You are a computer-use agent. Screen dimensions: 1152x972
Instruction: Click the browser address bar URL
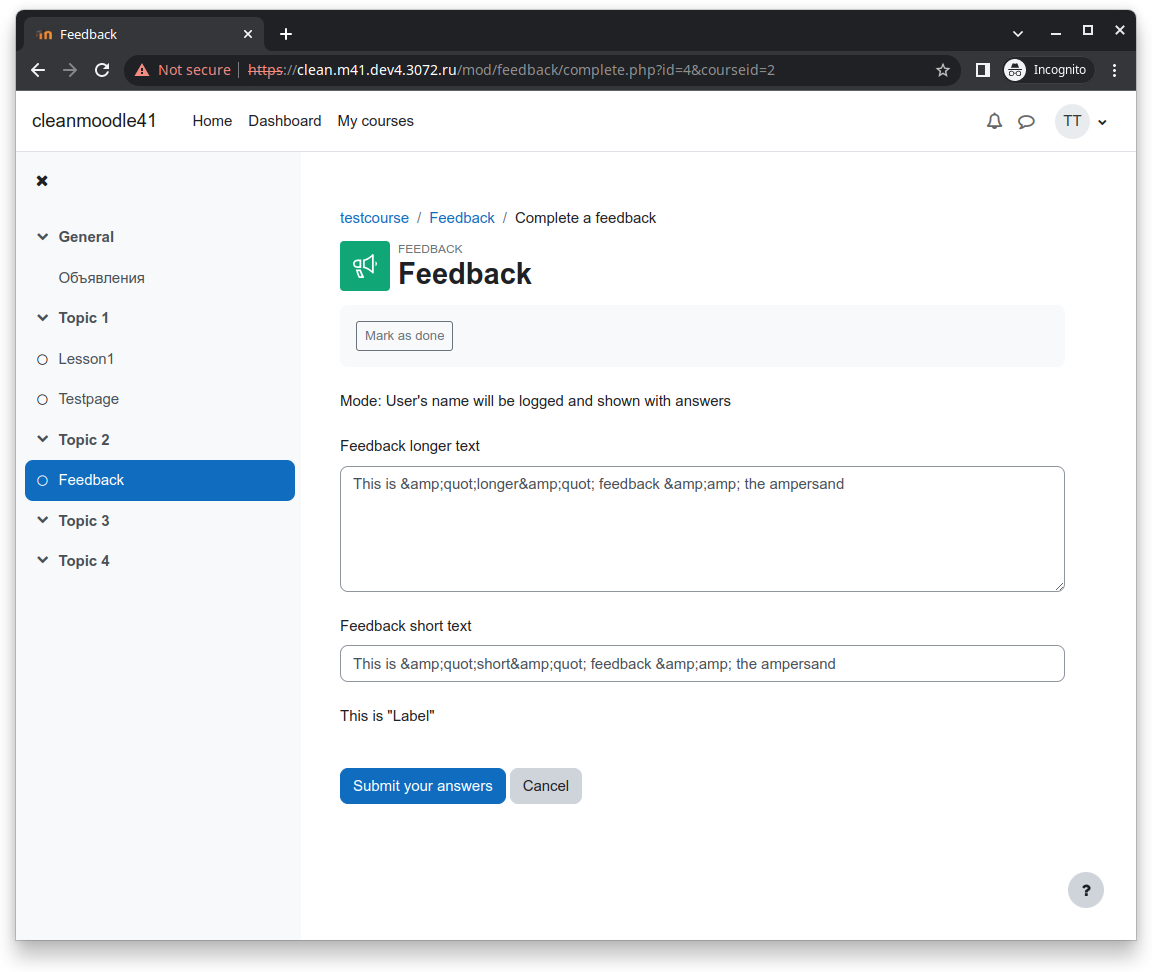[x=511, y=70]
